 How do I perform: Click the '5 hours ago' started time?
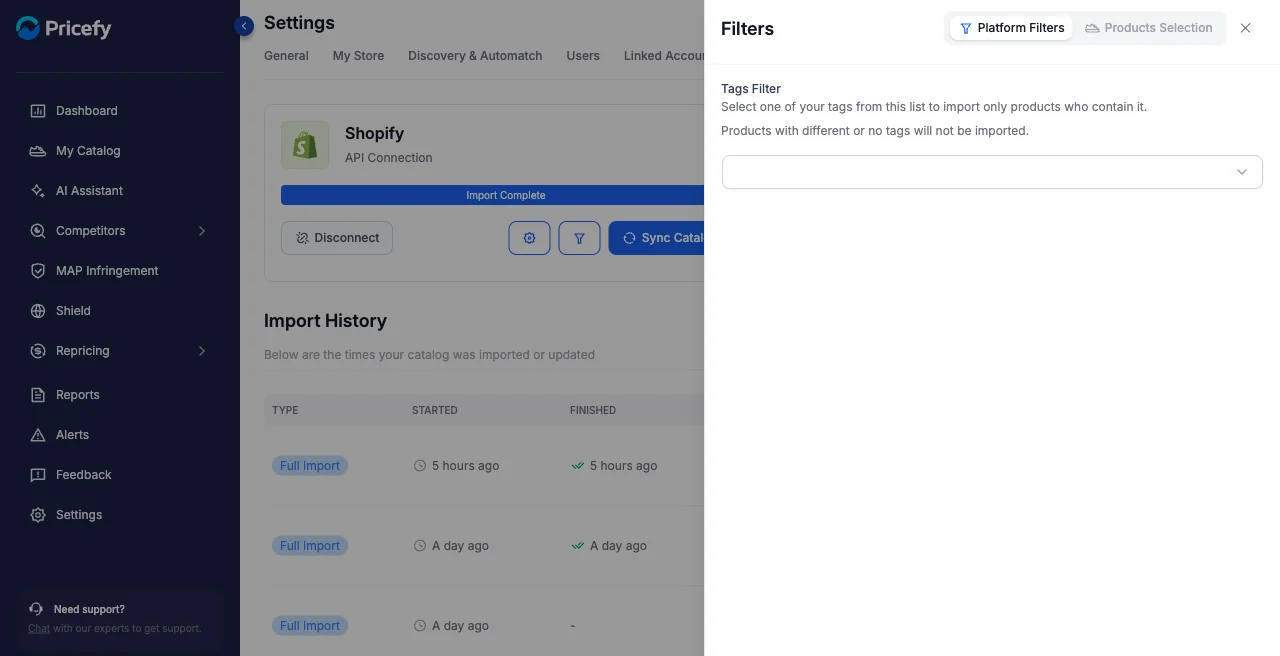click(x=465, y=466)
